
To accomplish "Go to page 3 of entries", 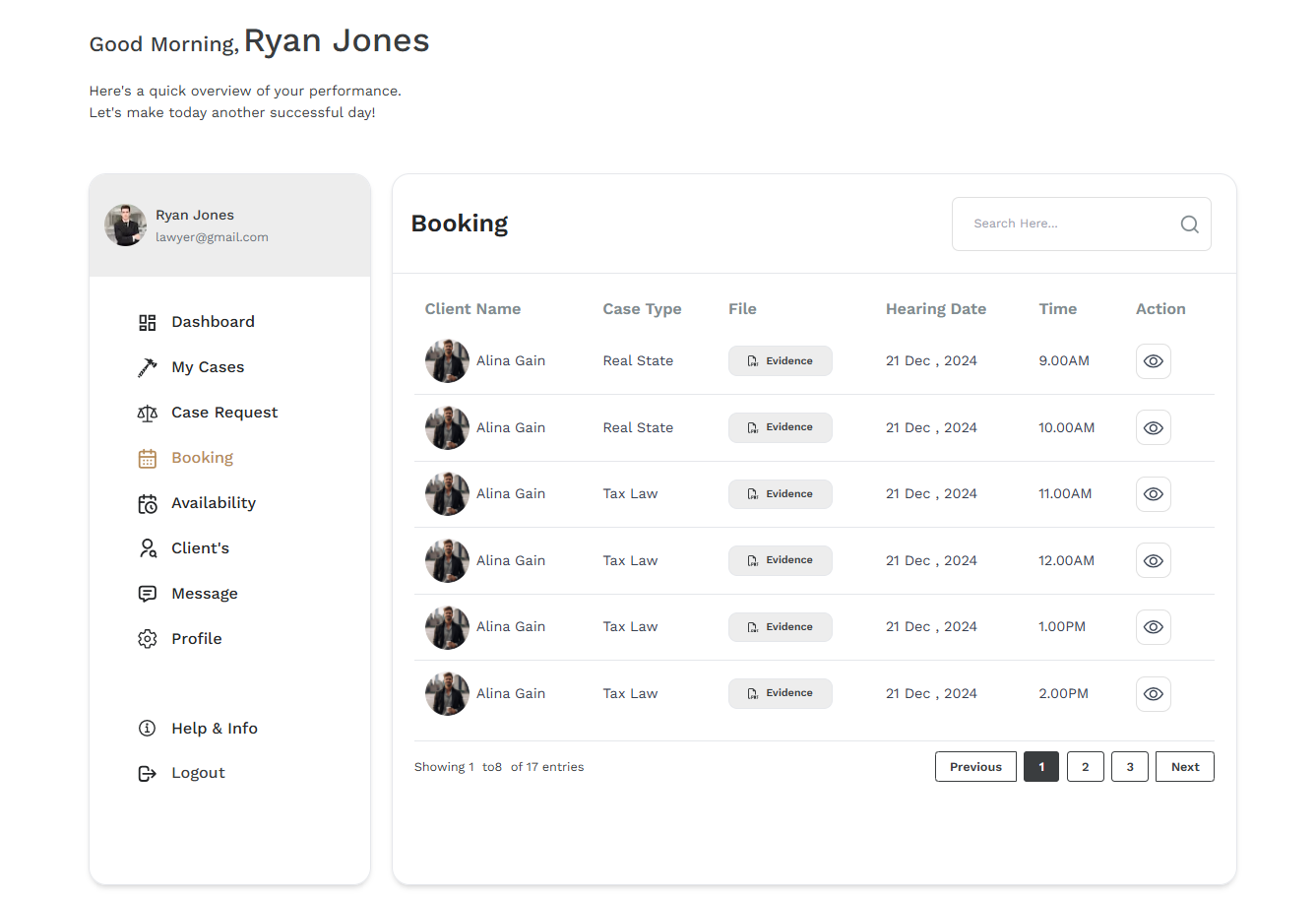I will point(1130,767).
